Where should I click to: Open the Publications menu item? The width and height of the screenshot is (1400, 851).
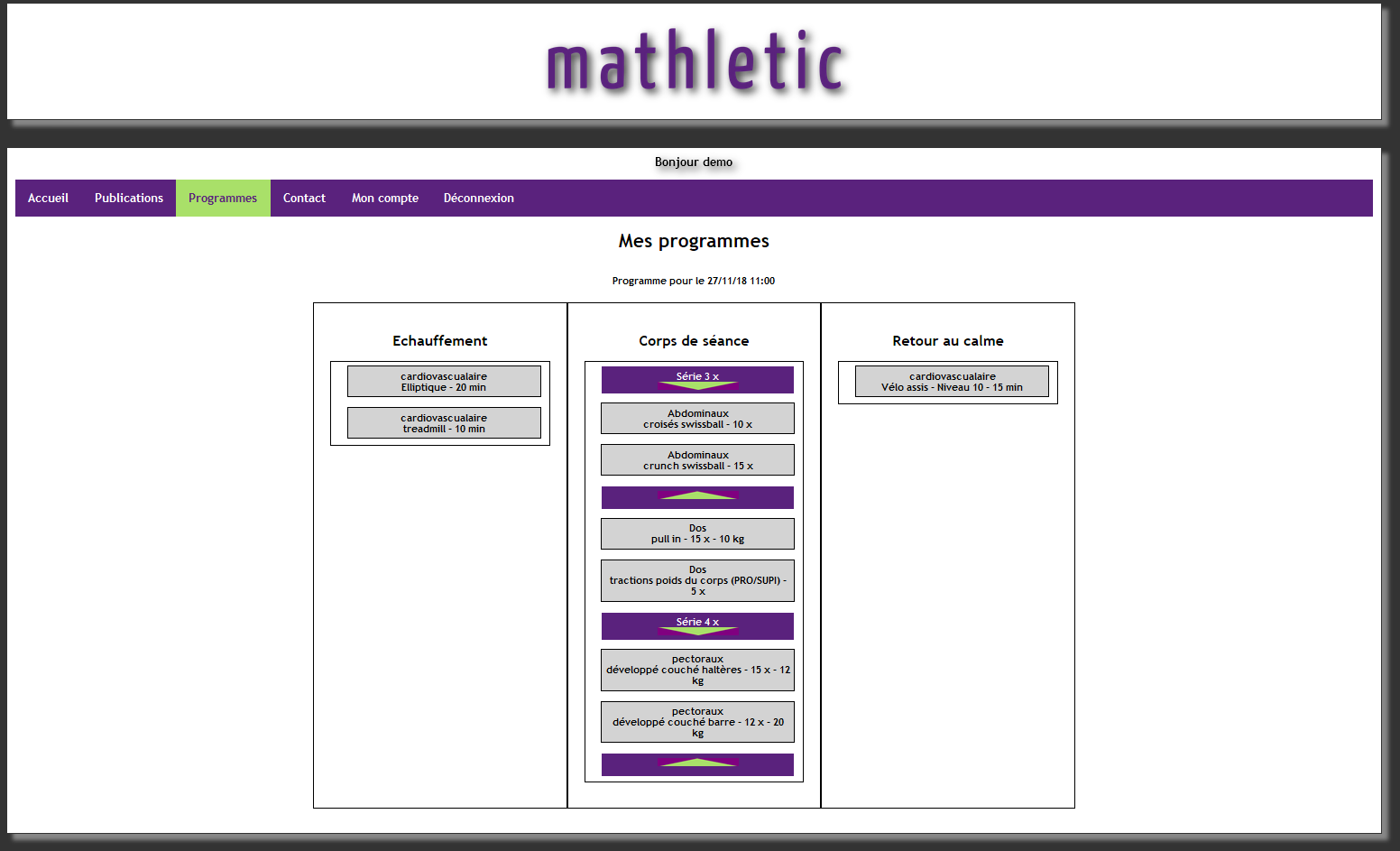tap(129, 198)
